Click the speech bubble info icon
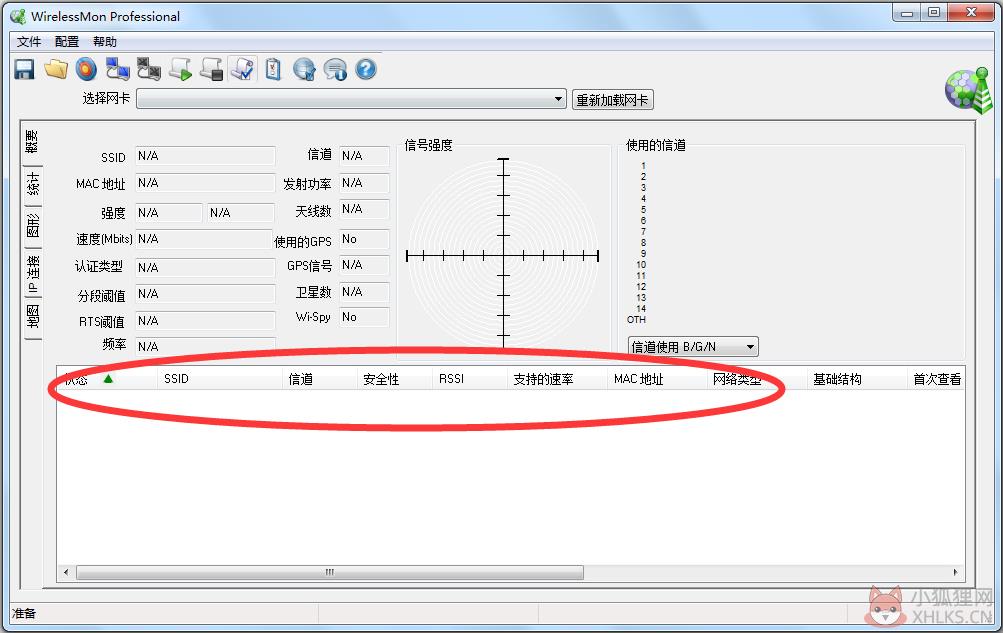 tap(335, 69)
